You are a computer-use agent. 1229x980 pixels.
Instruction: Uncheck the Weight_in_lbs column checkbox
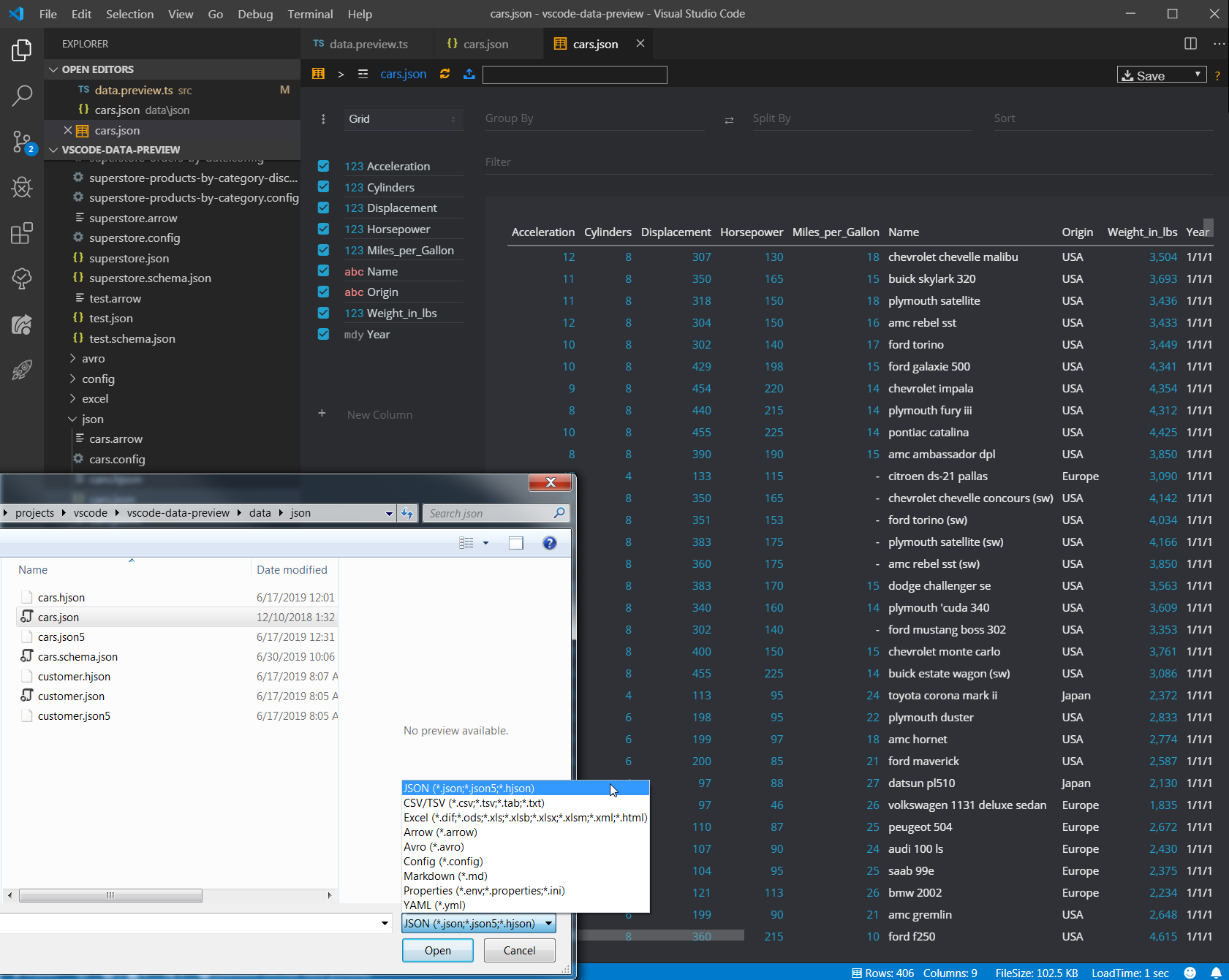click(323, 313)
